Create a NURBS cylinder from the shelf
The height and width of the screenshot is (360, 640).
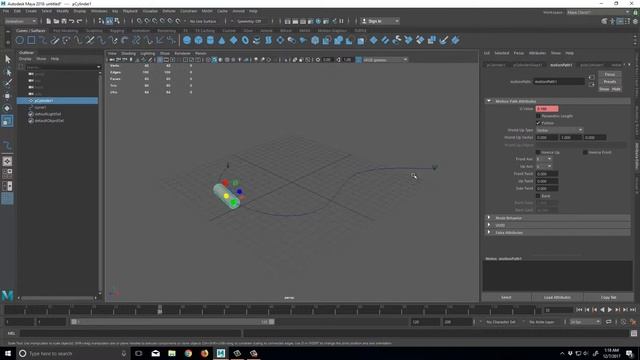[210, 40]
